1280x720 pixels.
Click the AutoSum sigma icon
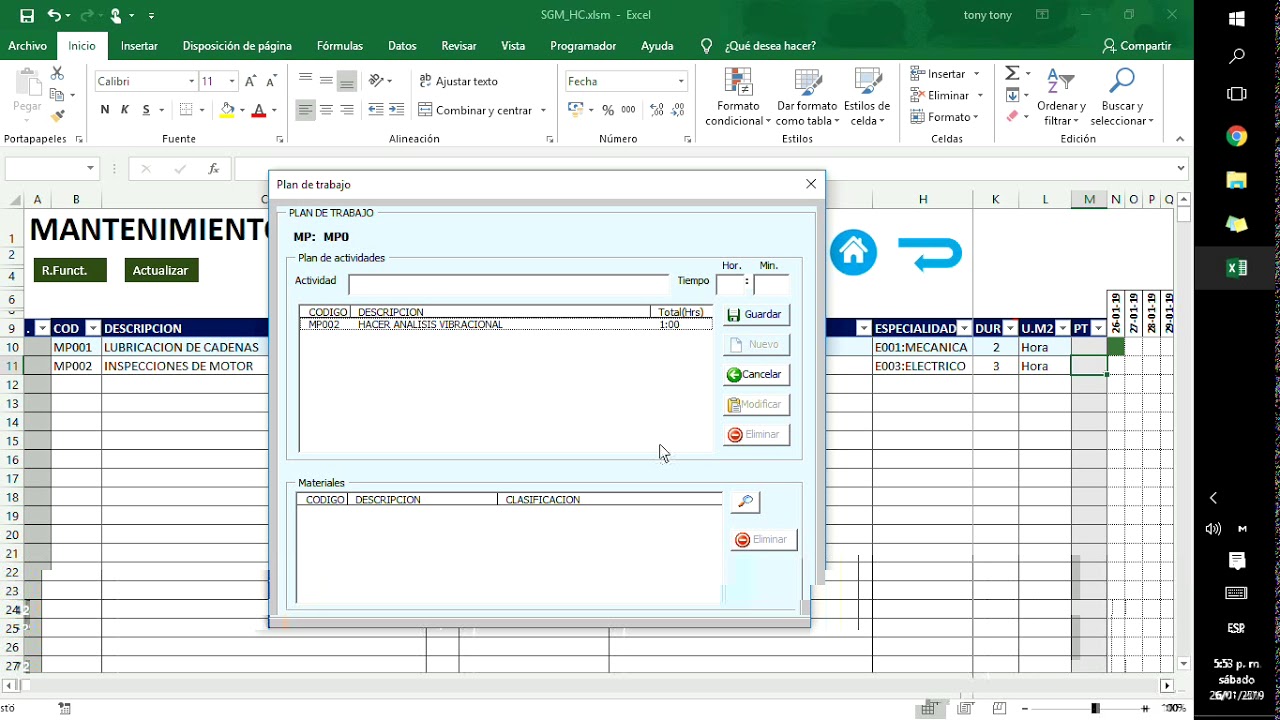(1012, 74)
